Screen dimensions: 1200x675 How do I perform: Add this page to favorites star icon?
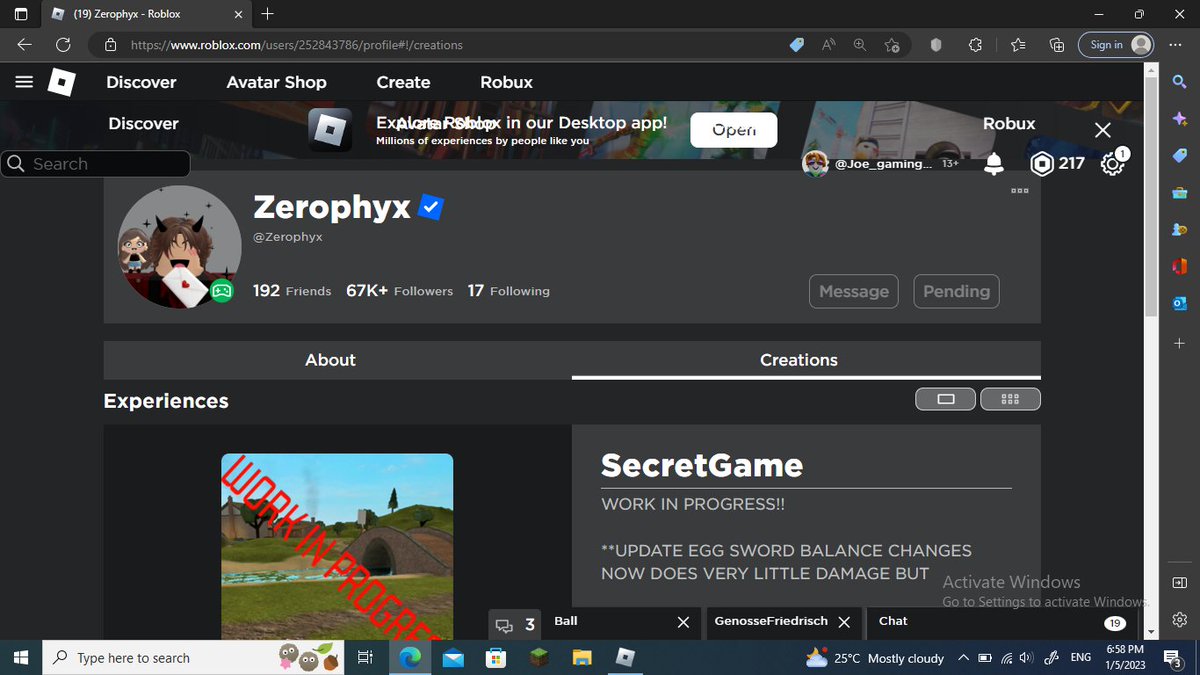(892, 45)
